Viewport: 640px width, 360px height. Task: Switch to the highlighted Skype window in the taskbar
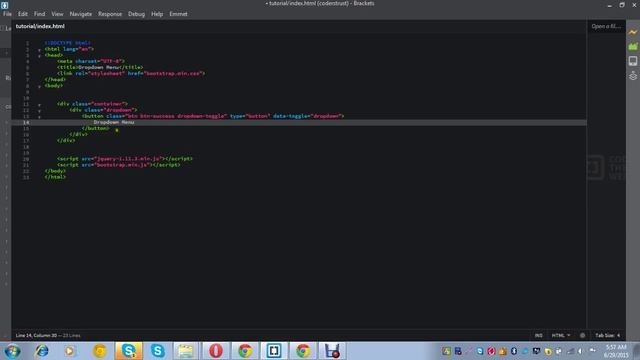point(129,351)
